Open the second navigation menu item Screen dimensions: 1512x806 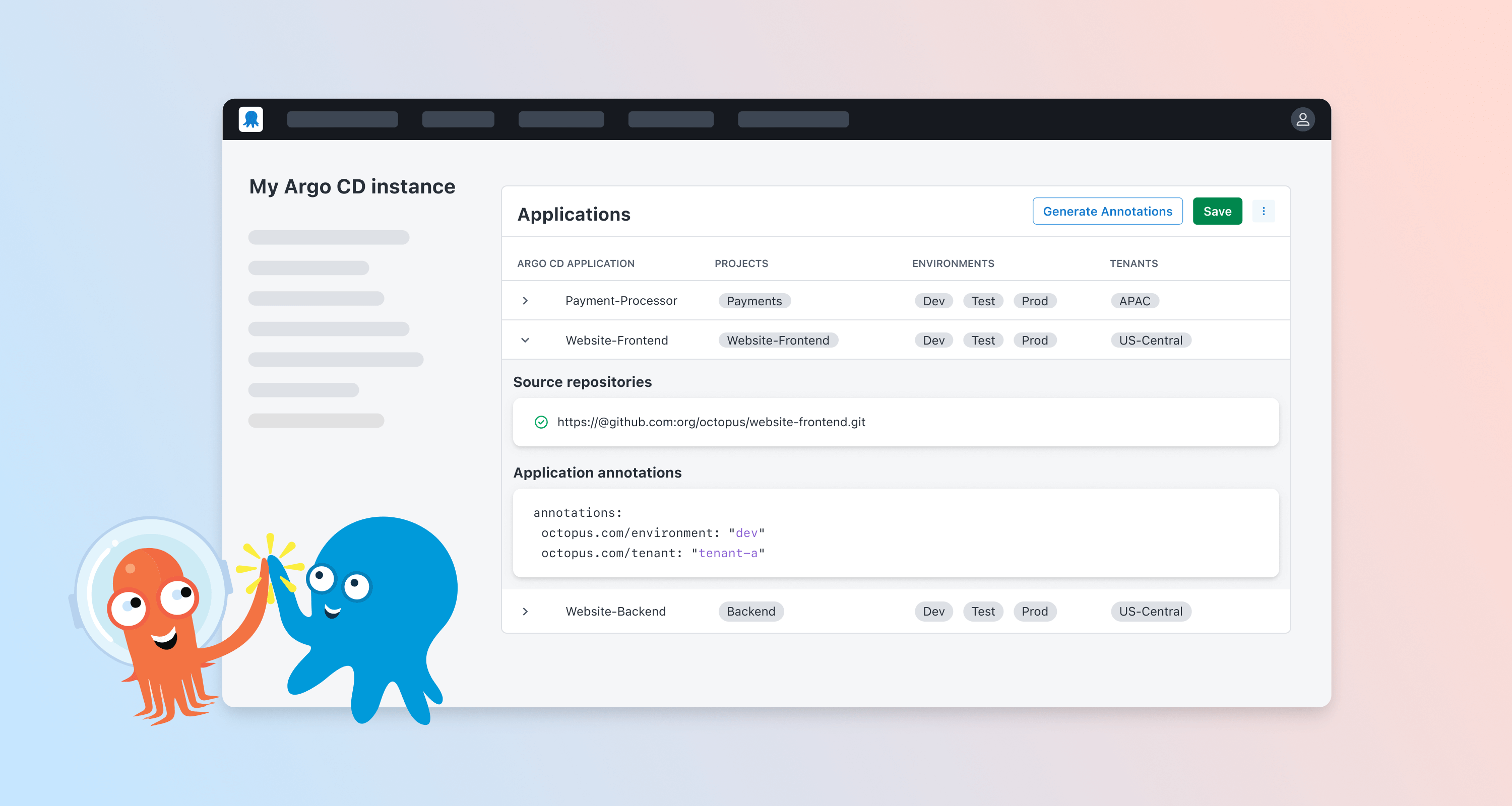pyautogui.click(x=458, y=119)
